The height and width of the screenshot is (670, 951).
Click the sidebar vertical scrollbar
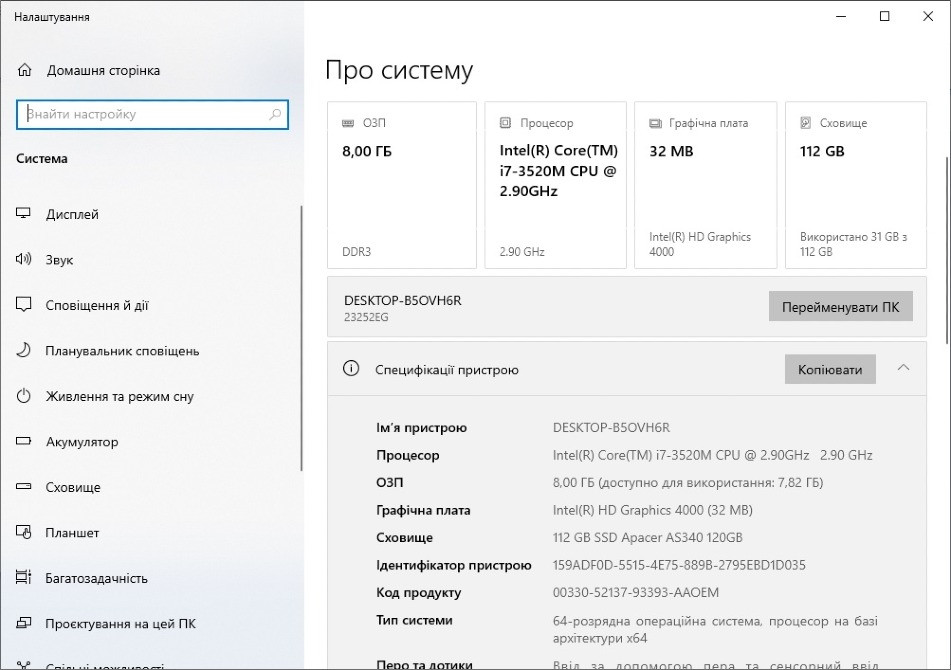pos(301,338)
